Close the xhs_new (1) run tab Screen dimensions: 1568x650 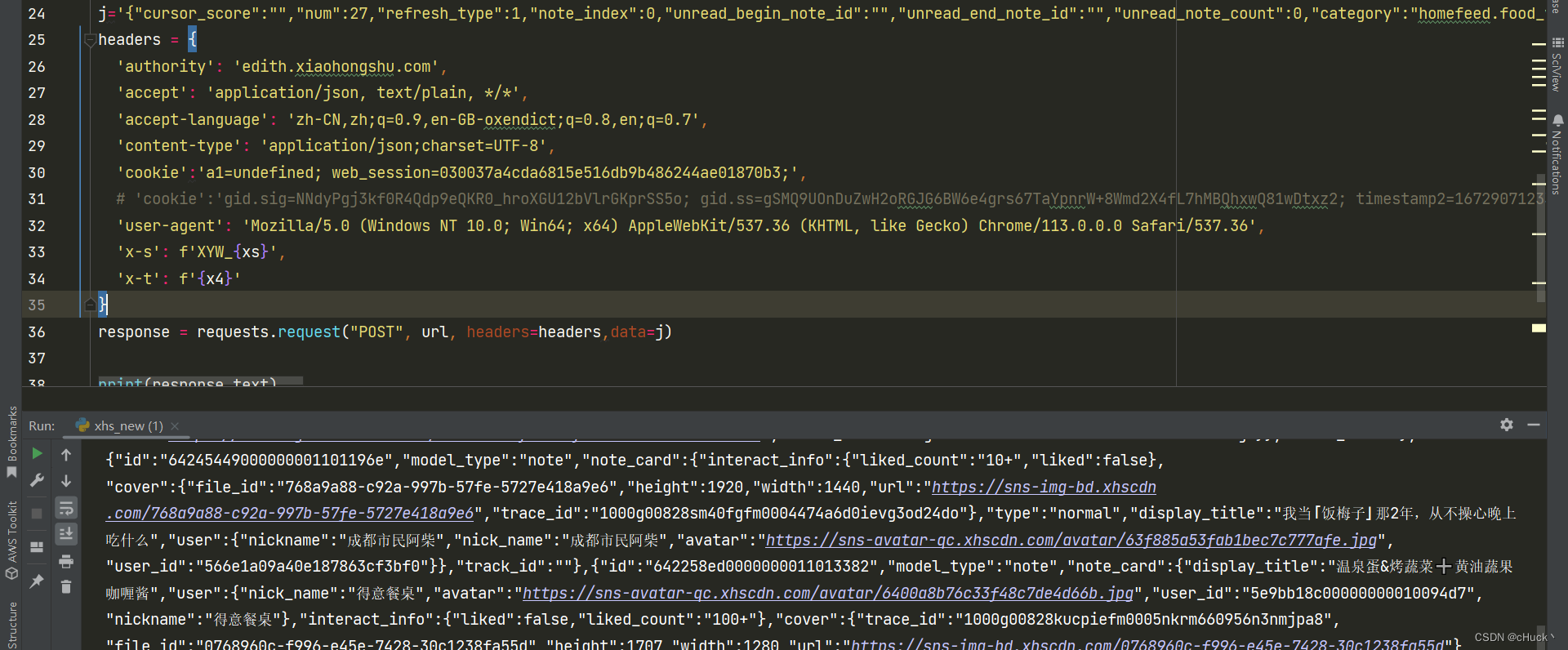coord(175,425)
